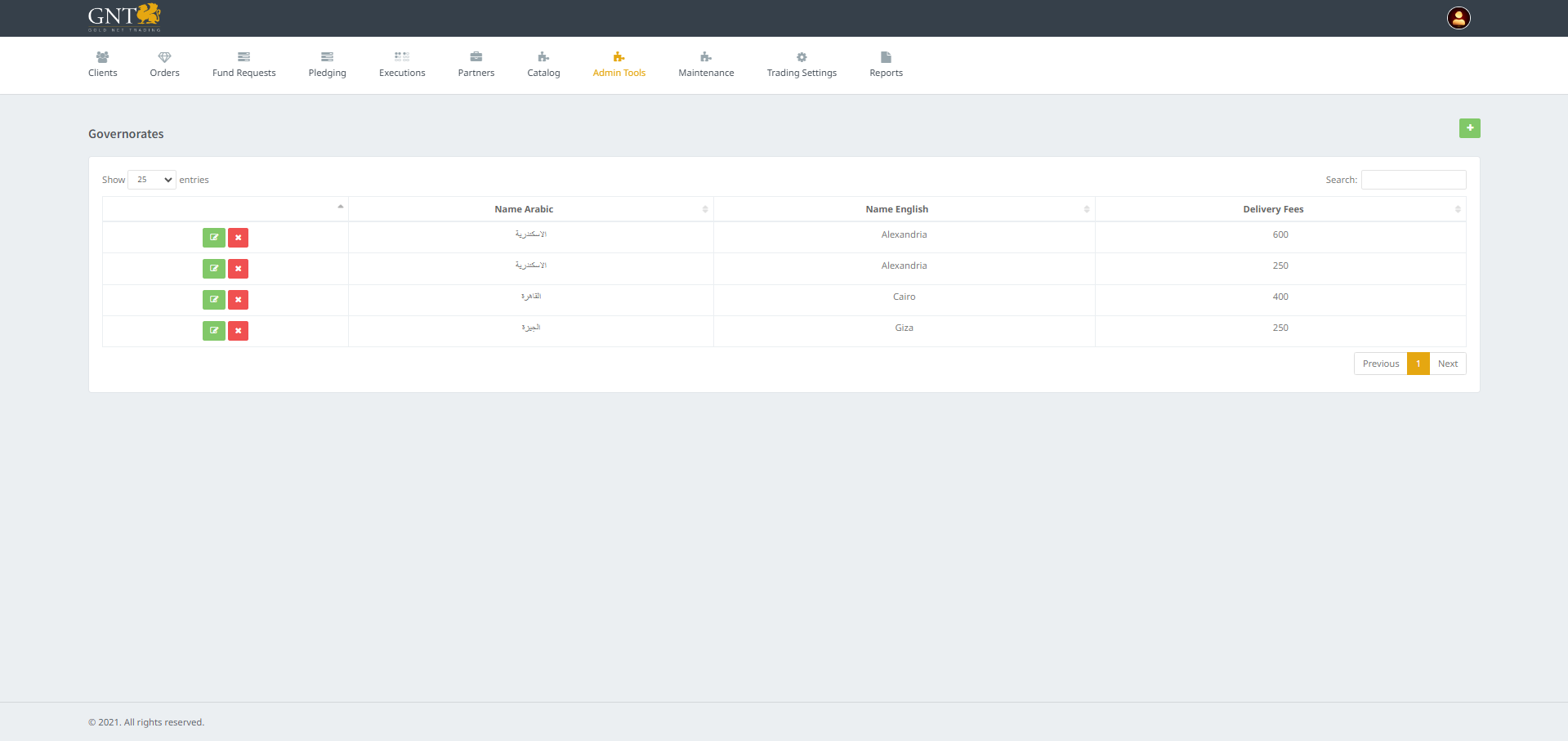Viewport: 1568px width, 741px height.
Task: Delete the Cairo governorate row
Action: coord(238,300)
